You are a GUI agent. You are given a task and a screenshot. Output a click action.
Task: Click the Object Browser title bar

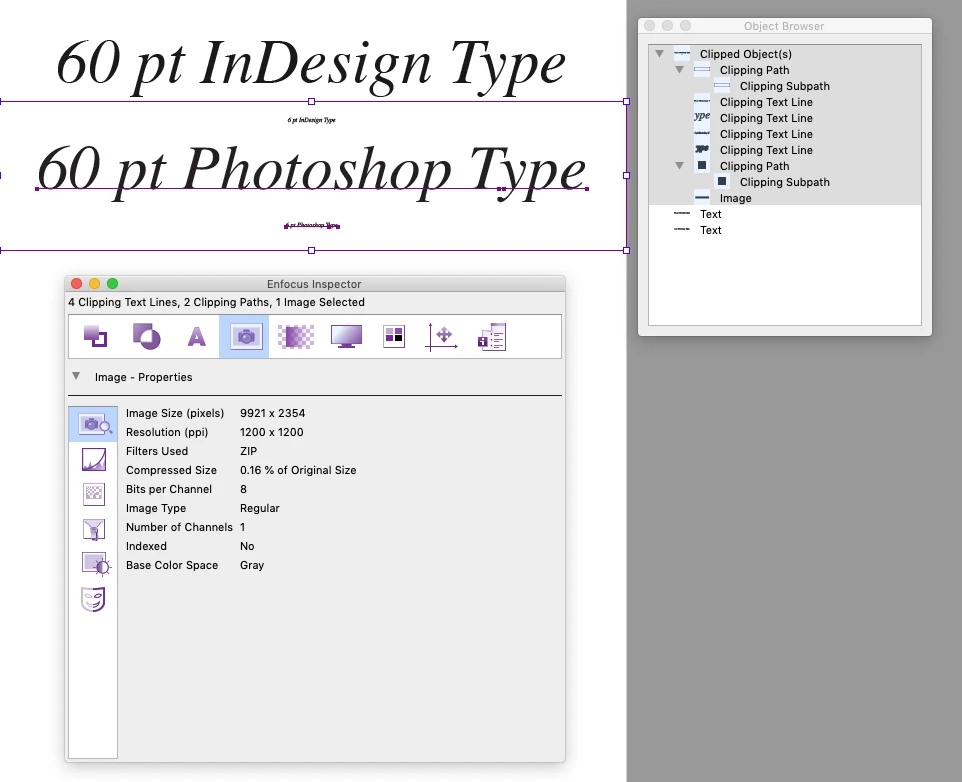tap(785, 26)
